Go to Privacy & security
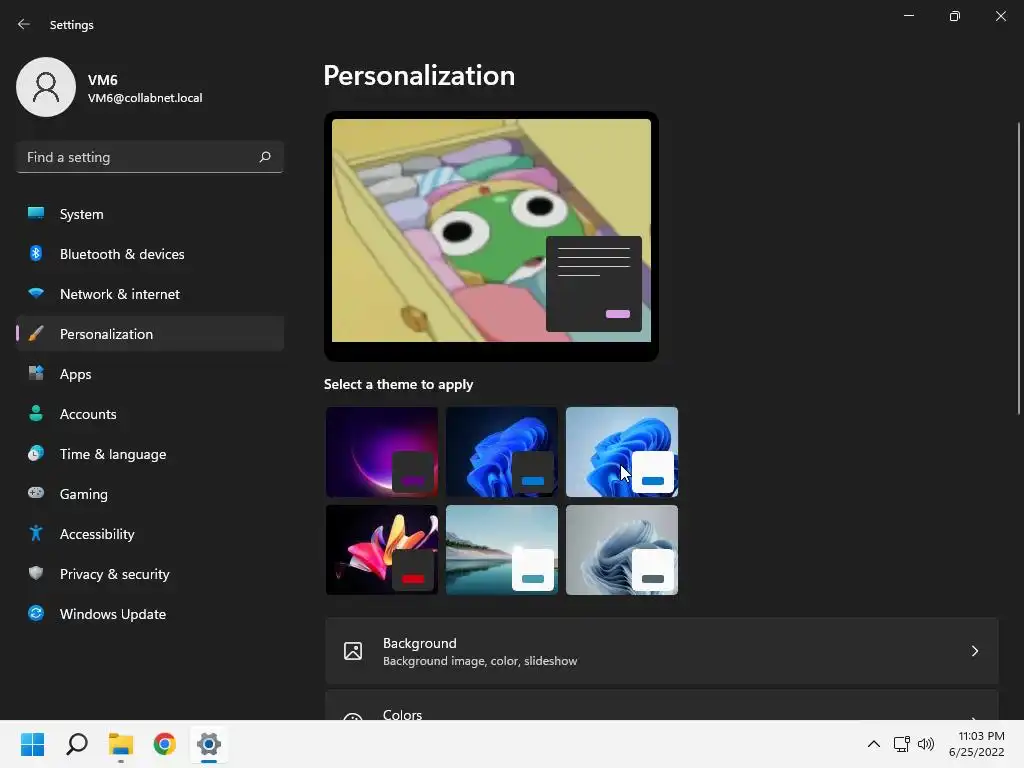The height and width of the screenshot is (768, 1024). (x=150, y=573)
